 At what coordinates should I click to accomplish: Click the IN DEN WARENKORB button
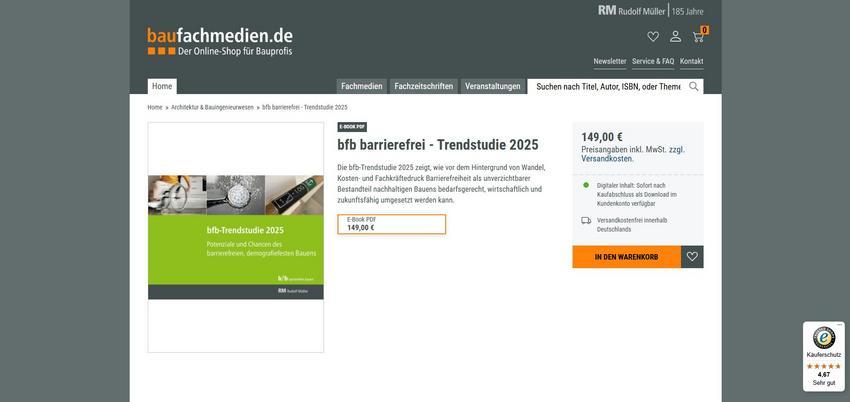pos(626,257)
